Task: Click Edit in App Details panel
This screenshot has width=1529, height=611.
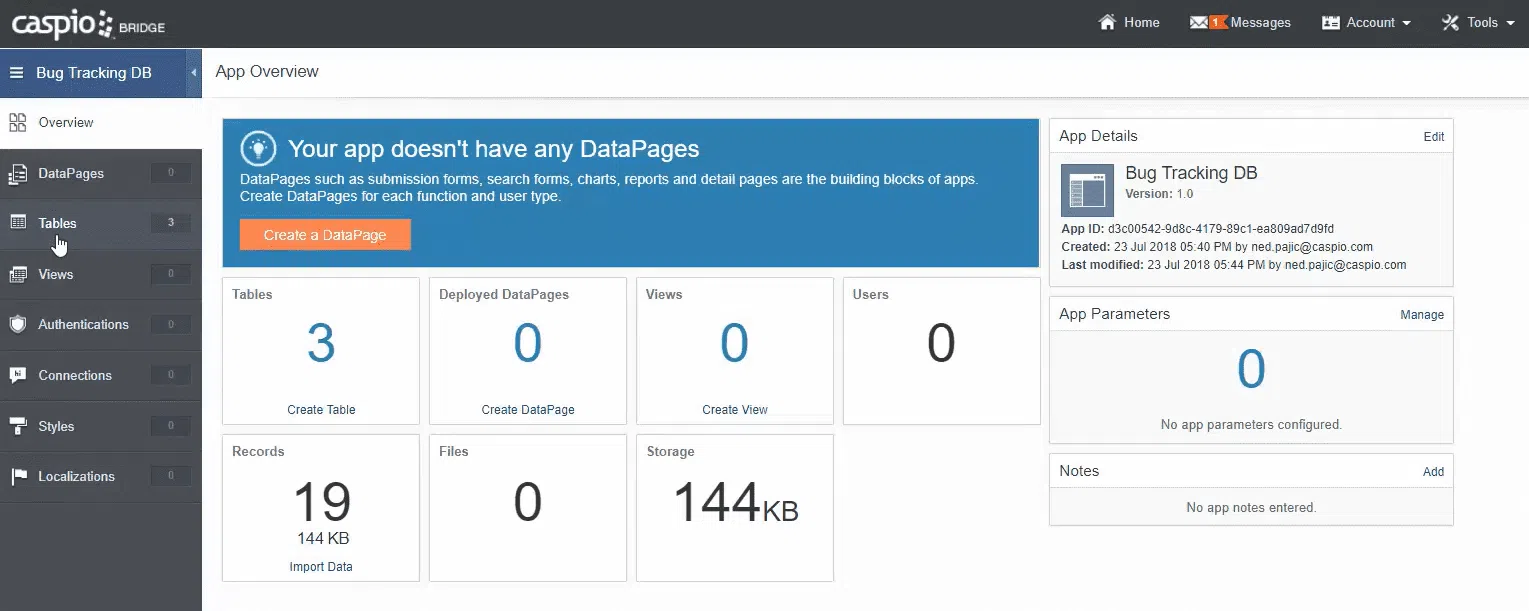Action: tap(1433, 137)
